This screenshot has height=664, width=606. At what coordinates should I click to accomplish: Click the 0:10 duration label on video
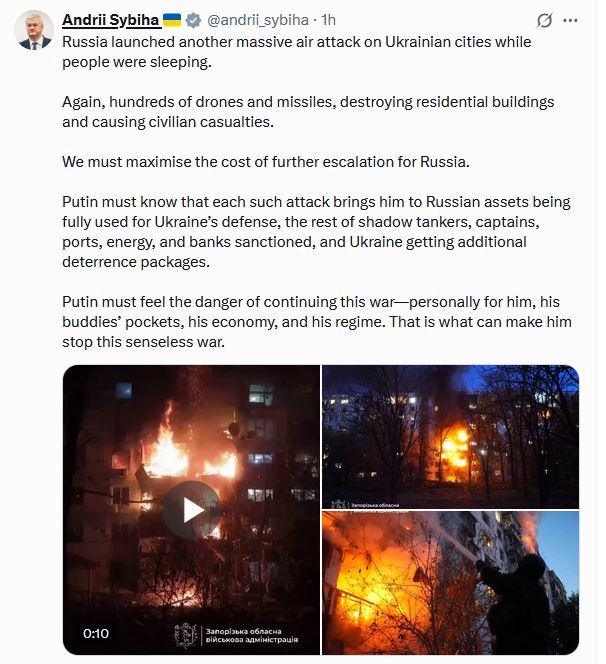pos(96,634)
